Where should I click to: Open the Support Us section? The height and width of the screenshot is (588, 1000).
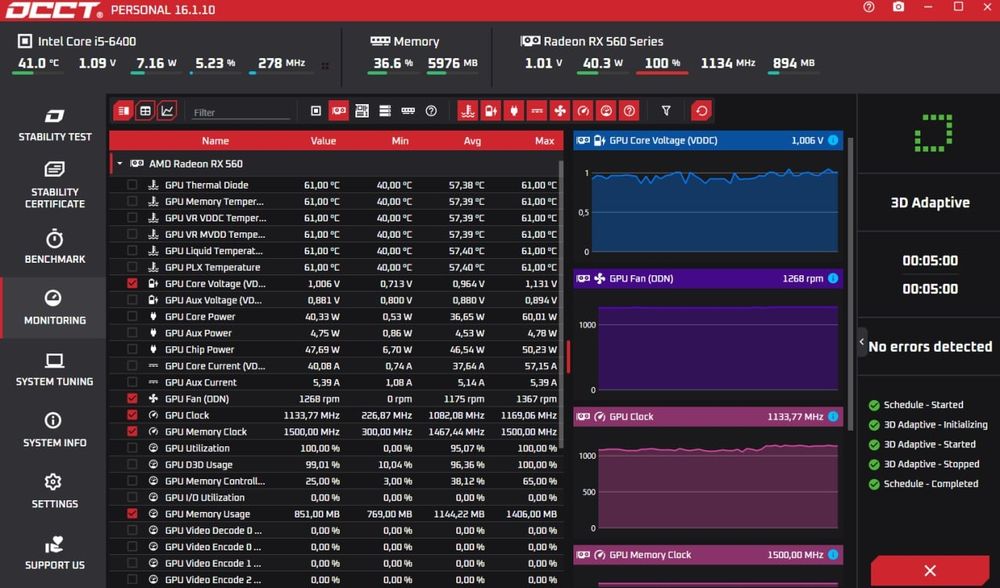tap(54, 553)
